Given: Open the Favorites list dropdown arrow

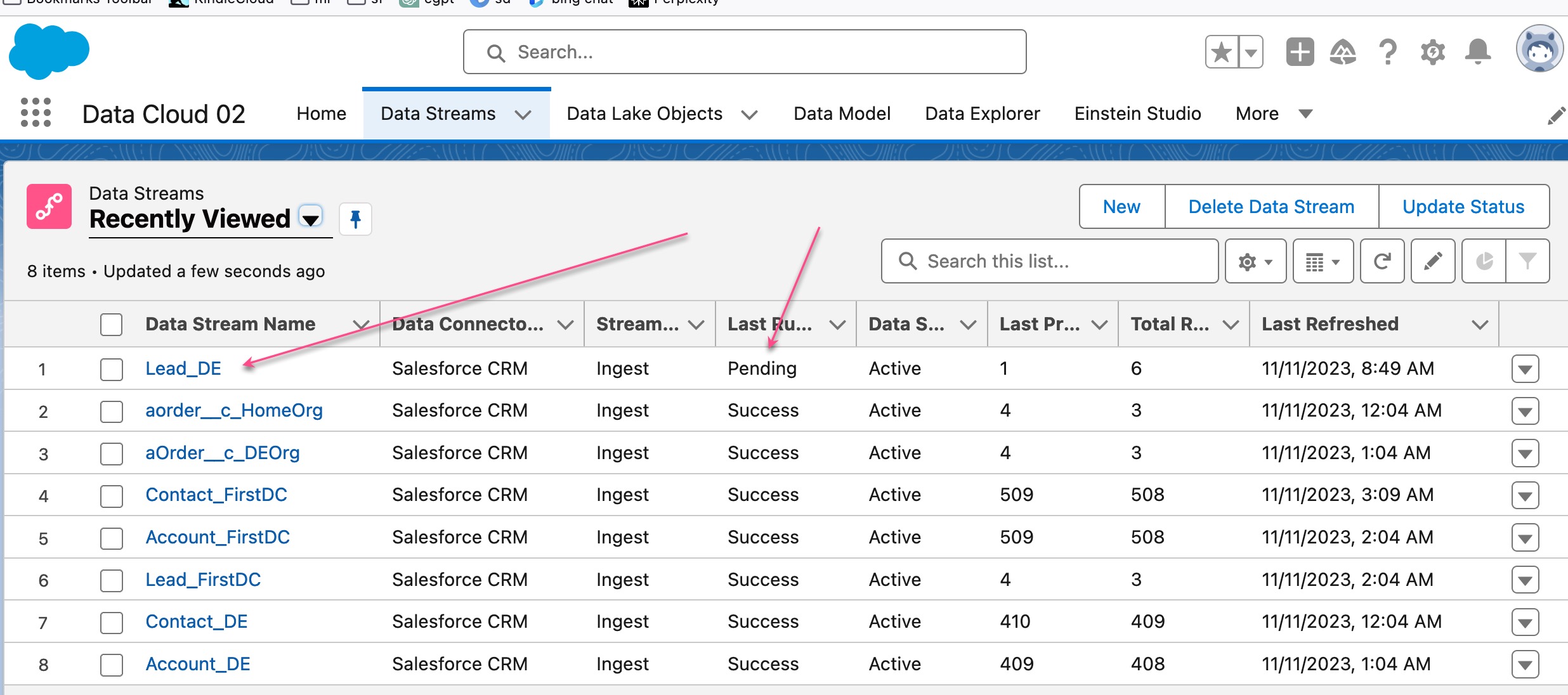Looking at the screenshot, I should point(1250,52).
